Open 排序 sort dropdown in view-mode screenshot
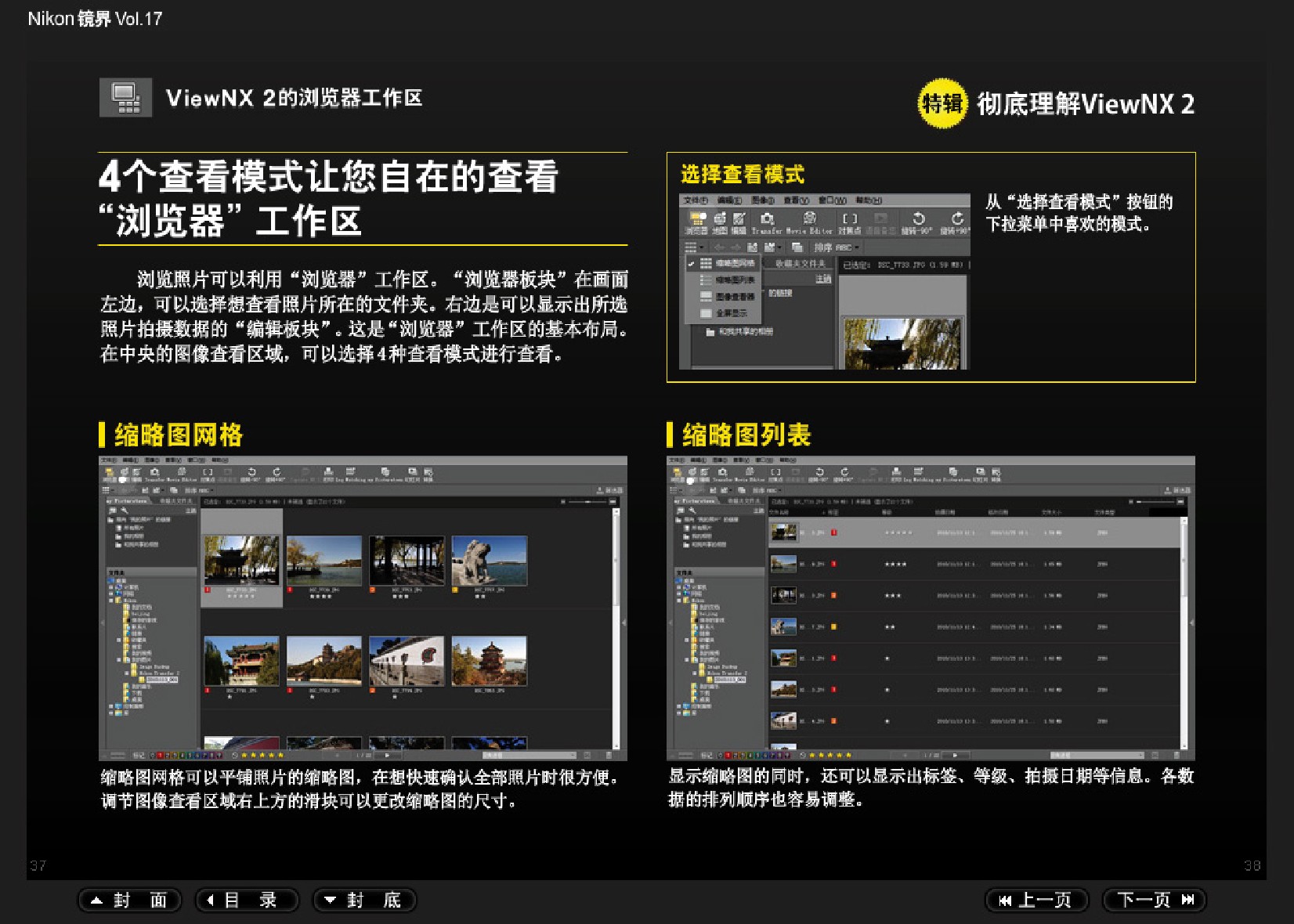Screen dimensions: 1294x924 point(836,247)
